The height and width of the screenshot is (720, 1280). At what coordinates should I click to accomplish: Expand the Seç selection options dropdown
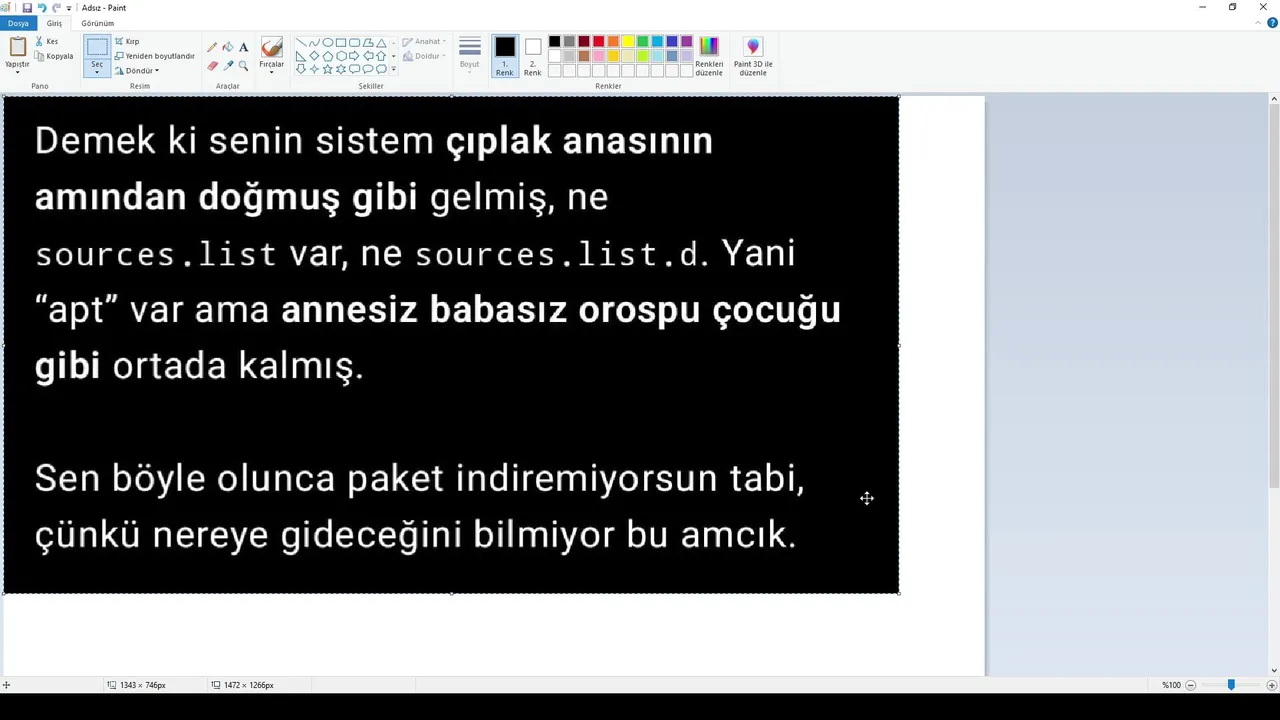[97, 67]
